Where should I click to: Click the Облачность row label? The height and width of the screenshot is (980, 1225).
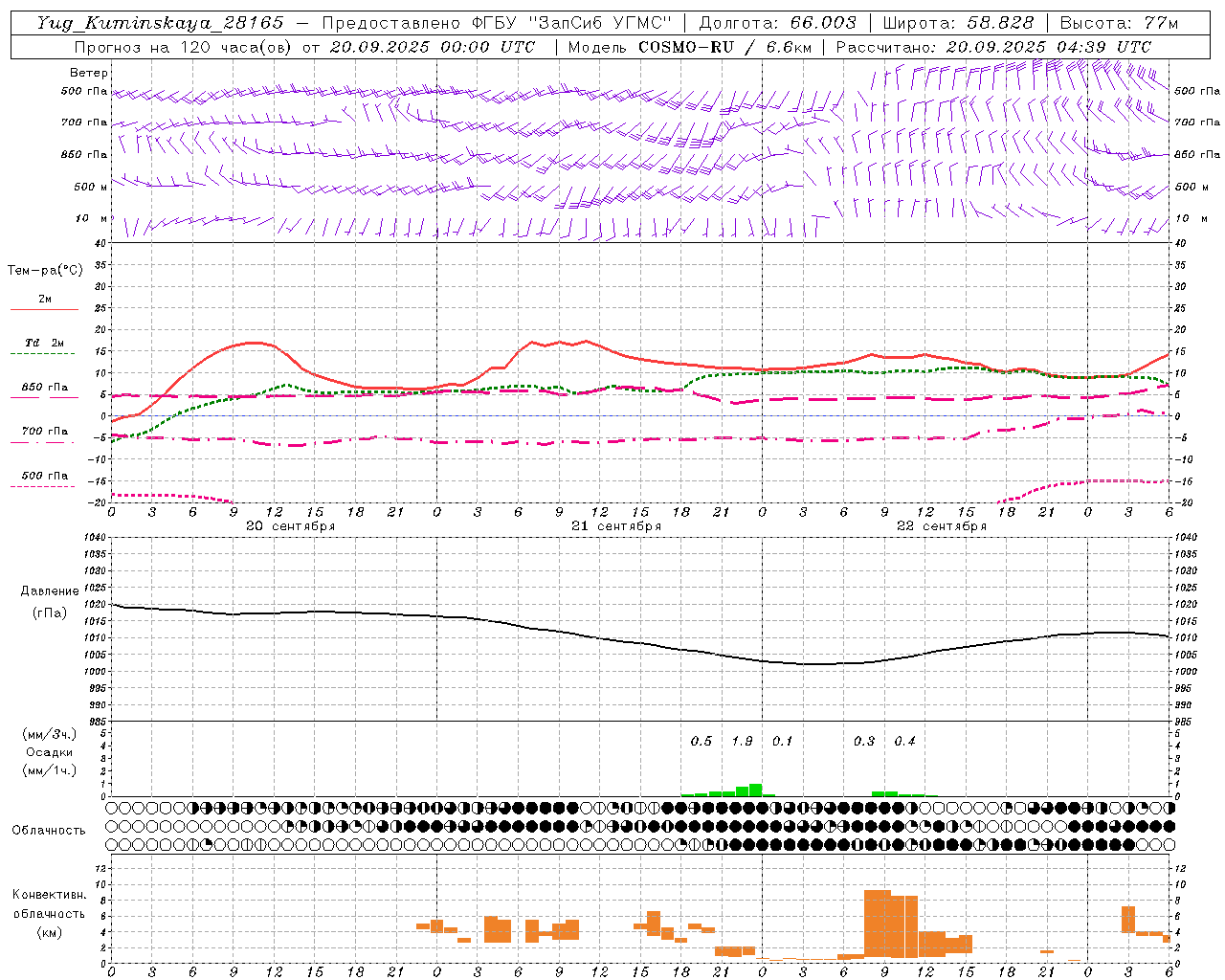click(49, 830)
